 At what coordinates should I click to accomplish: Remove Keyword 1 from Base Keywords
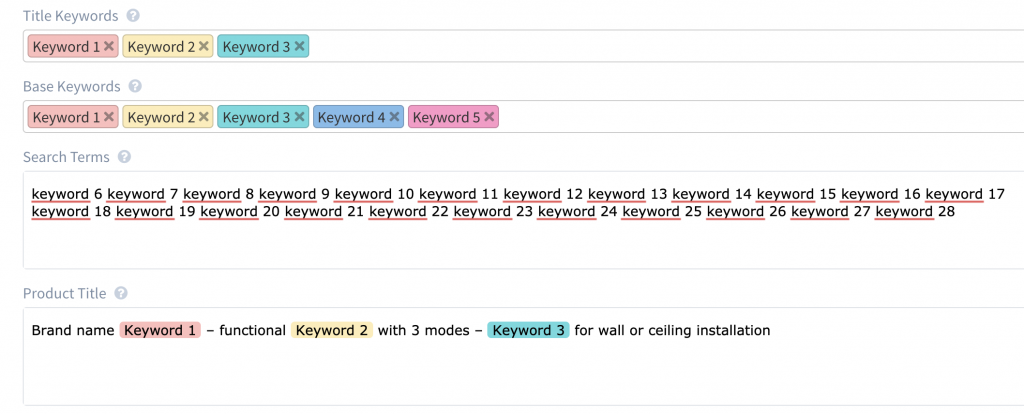(x=108, y=117)
